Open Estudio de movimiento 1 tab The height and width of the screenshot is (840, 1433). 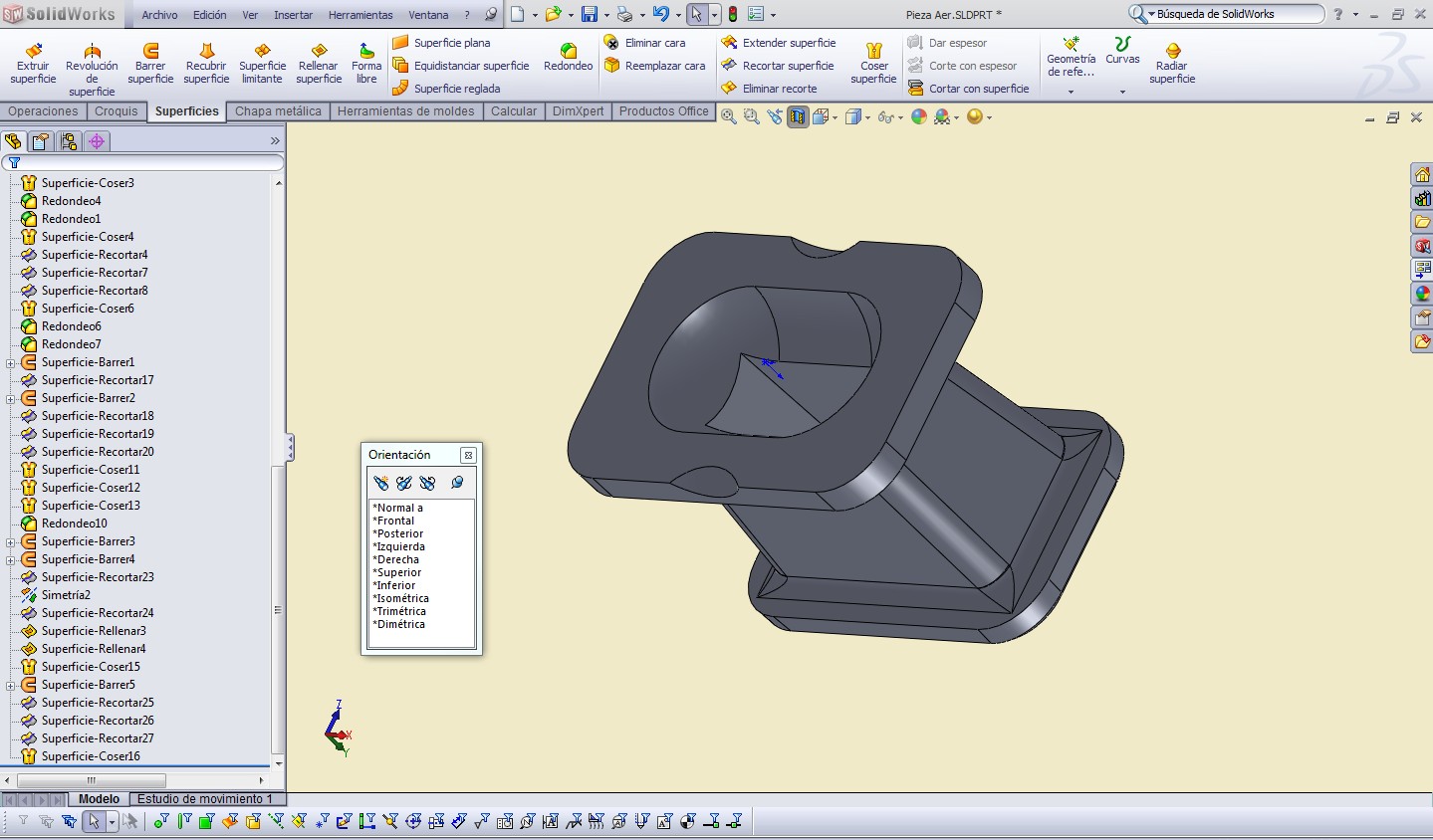tap(205, 799)
